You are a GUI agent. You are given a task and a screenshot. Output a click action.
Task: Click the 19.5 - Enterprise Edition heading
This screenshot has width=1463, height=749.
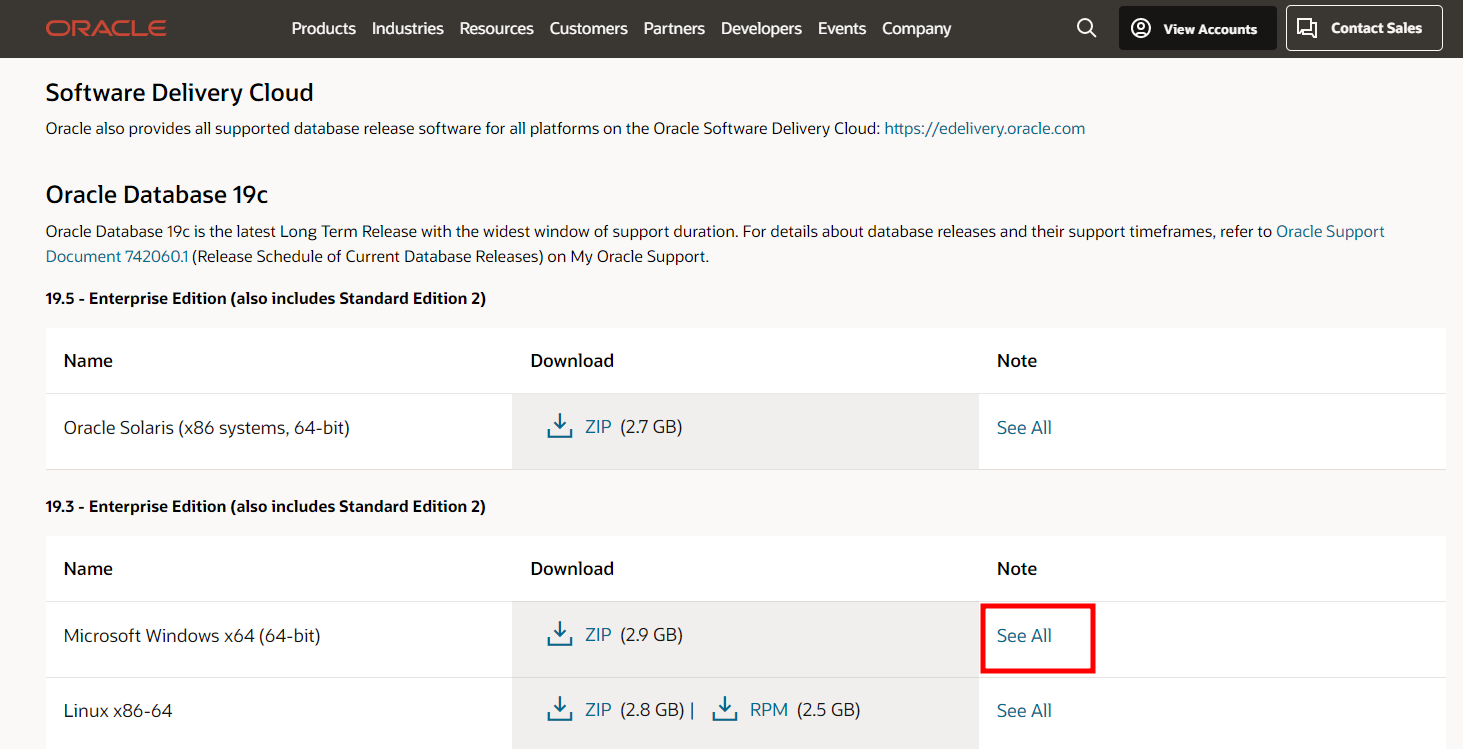(x=266, y=298)
